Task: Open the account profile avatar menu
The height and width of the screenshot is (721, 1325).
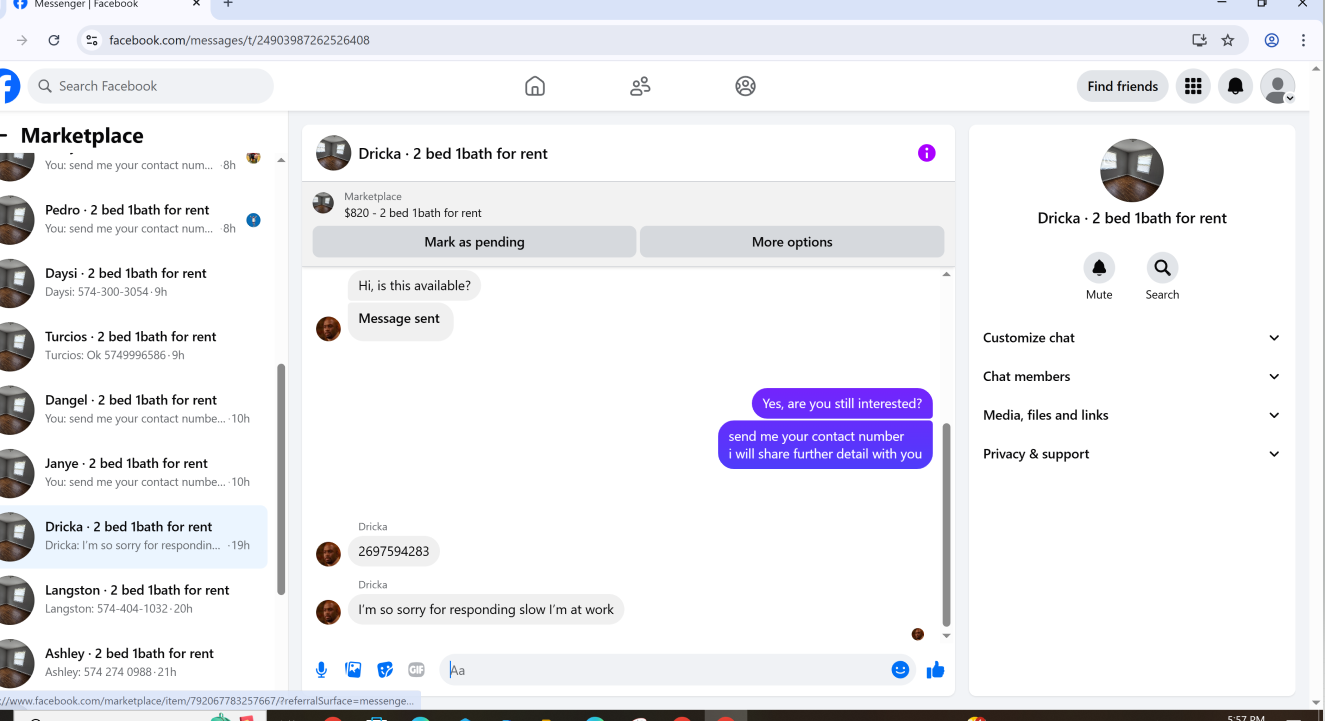Action: pos(1277,86)
